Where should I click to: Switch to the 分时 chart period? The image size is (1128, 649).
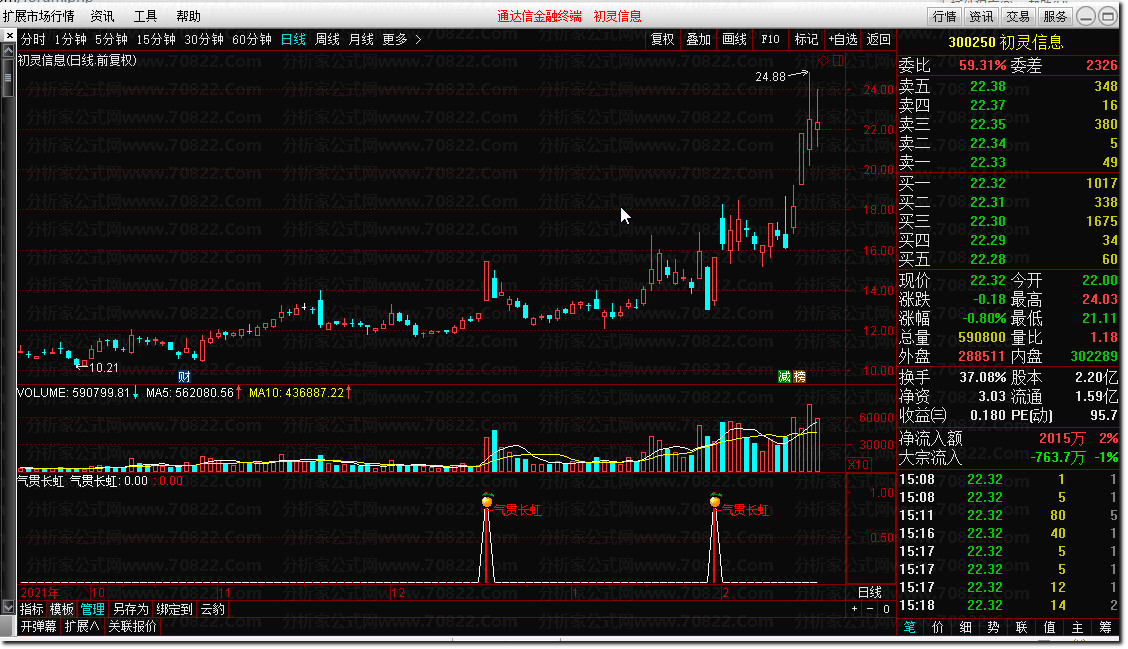pos(33,40)
